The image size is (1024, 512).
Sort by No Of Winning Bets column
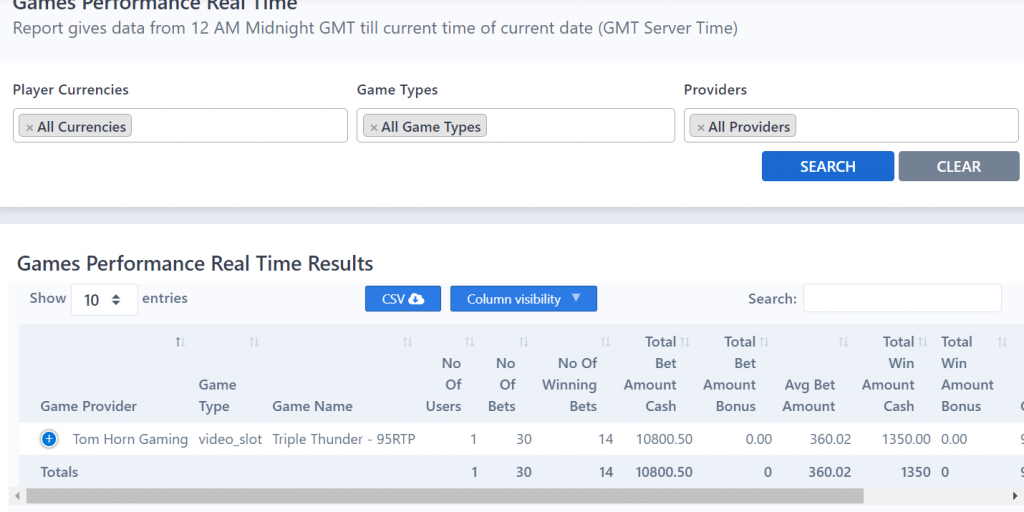coord(604,343)
